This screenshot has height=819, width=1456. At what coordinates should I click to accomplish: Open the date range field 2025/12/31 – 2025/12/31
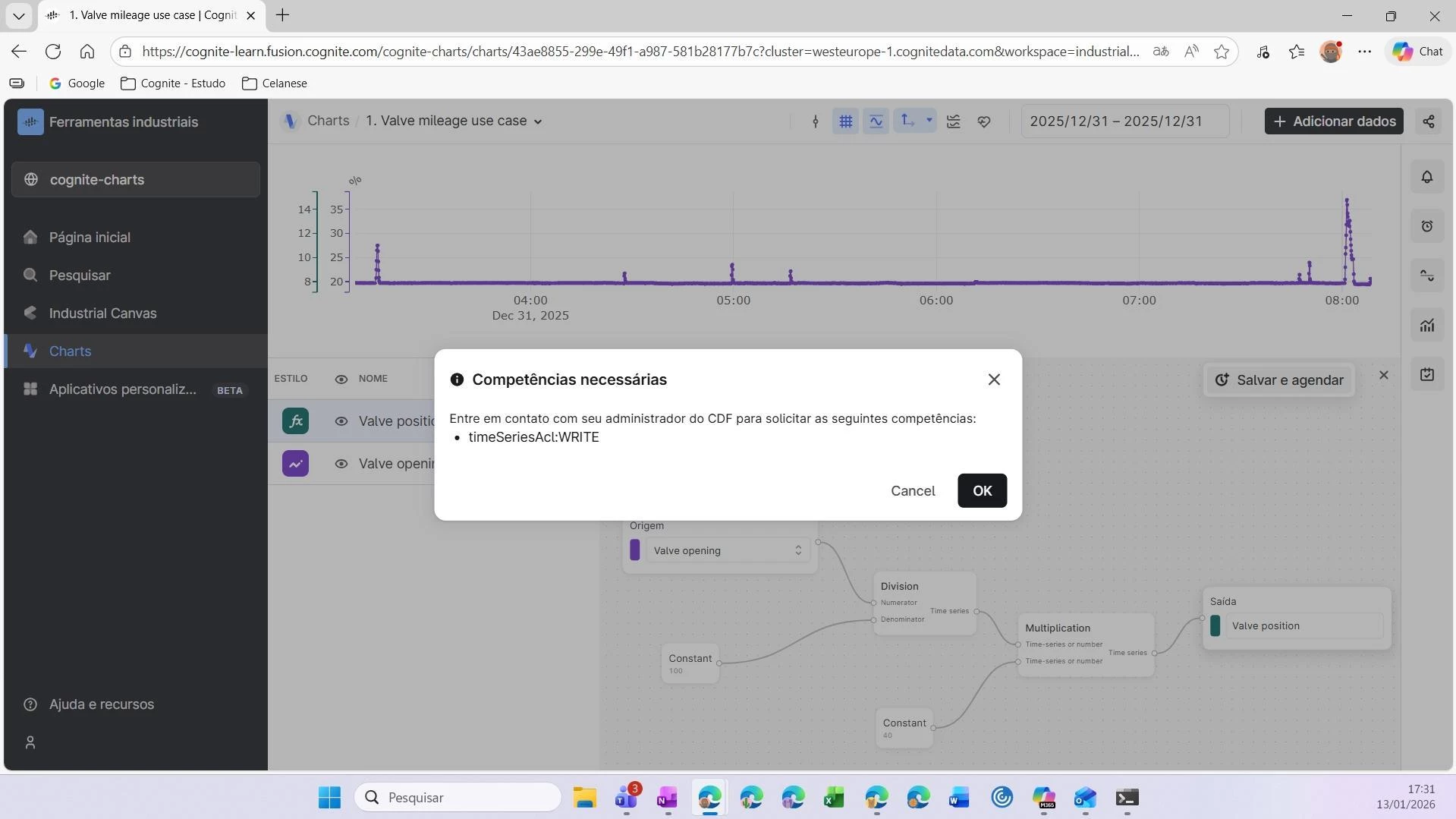pos(1125,121)
